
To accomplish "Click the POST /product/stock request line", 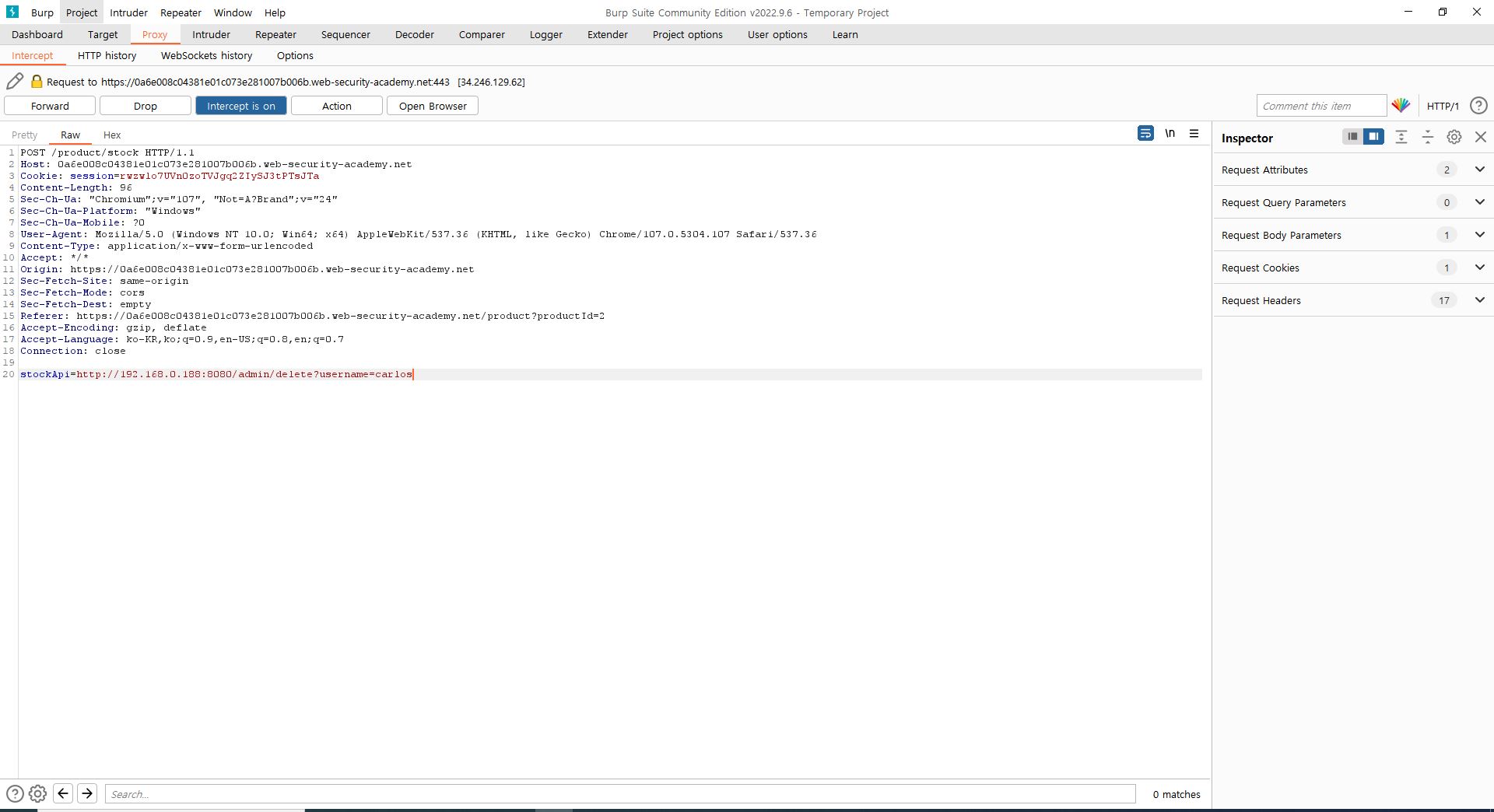I will click(107, 152).
